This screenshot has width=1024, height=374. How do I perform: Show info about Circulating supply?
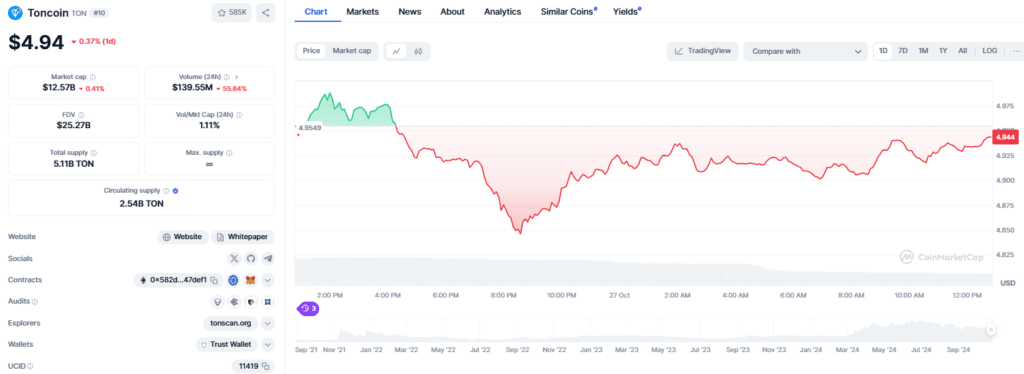(x=166, y=191)
